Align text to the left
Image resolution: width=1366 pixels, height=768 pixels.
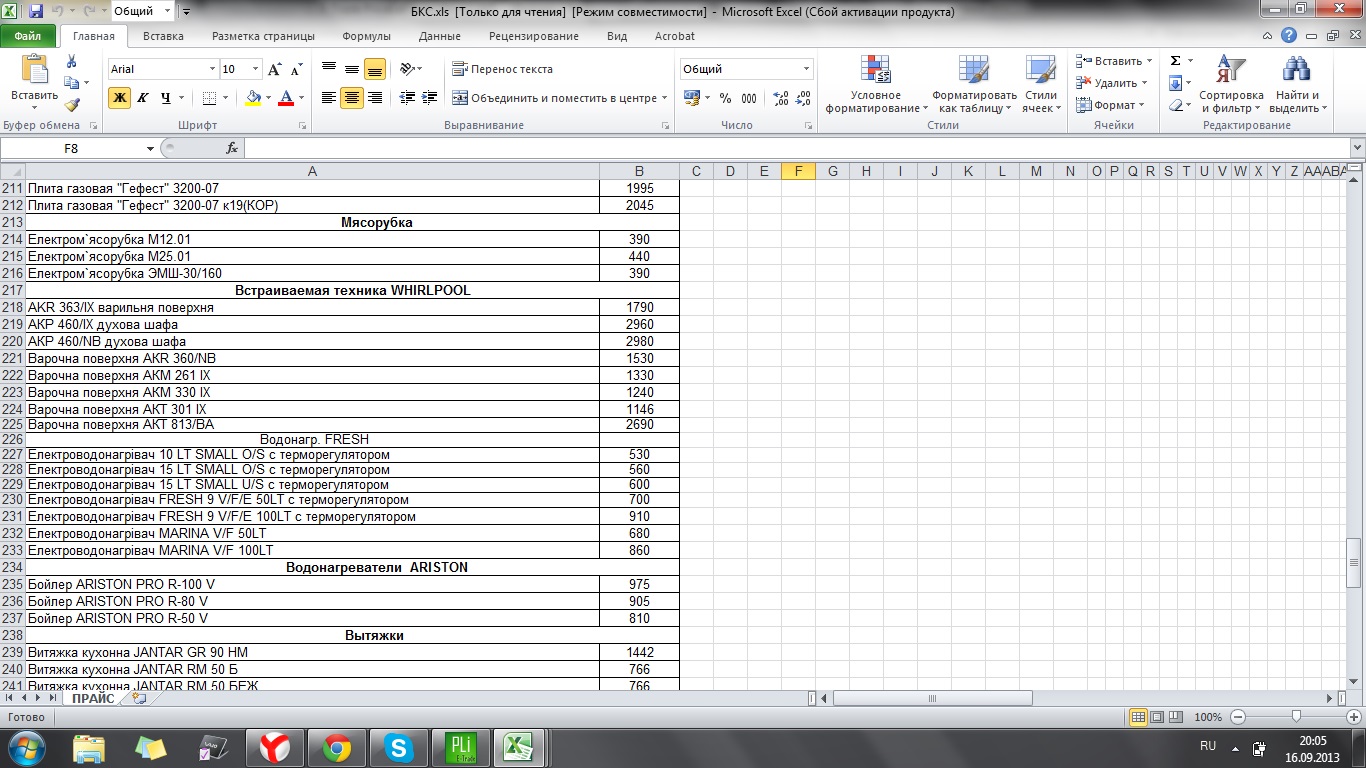pos(329,98)
